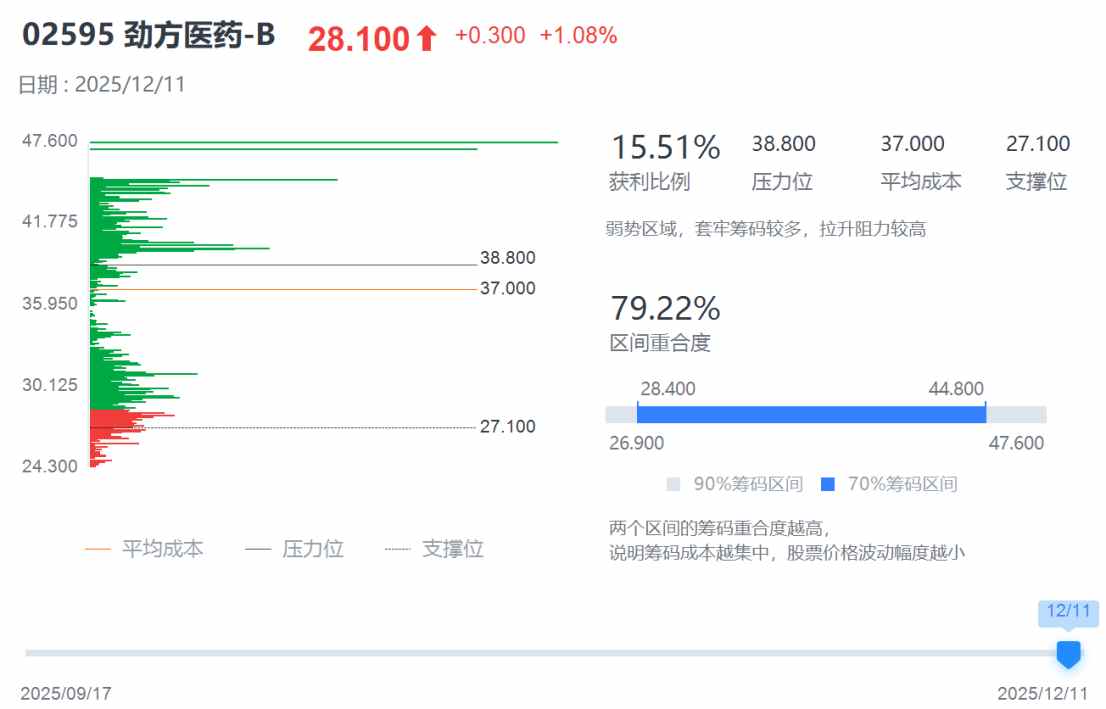Screen dimensions: 1106x709
Task: Select the 02595 劲方医药-B stock title
Action: point(148,36)
